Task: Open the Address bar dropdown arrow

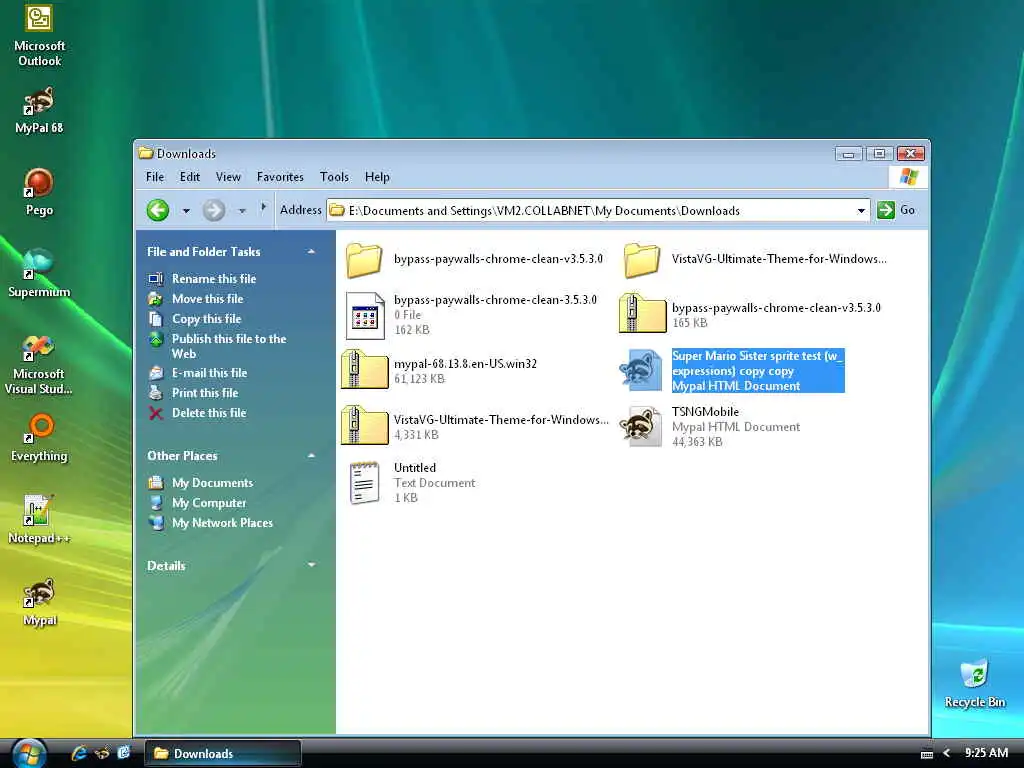Action: click(861, 210)
